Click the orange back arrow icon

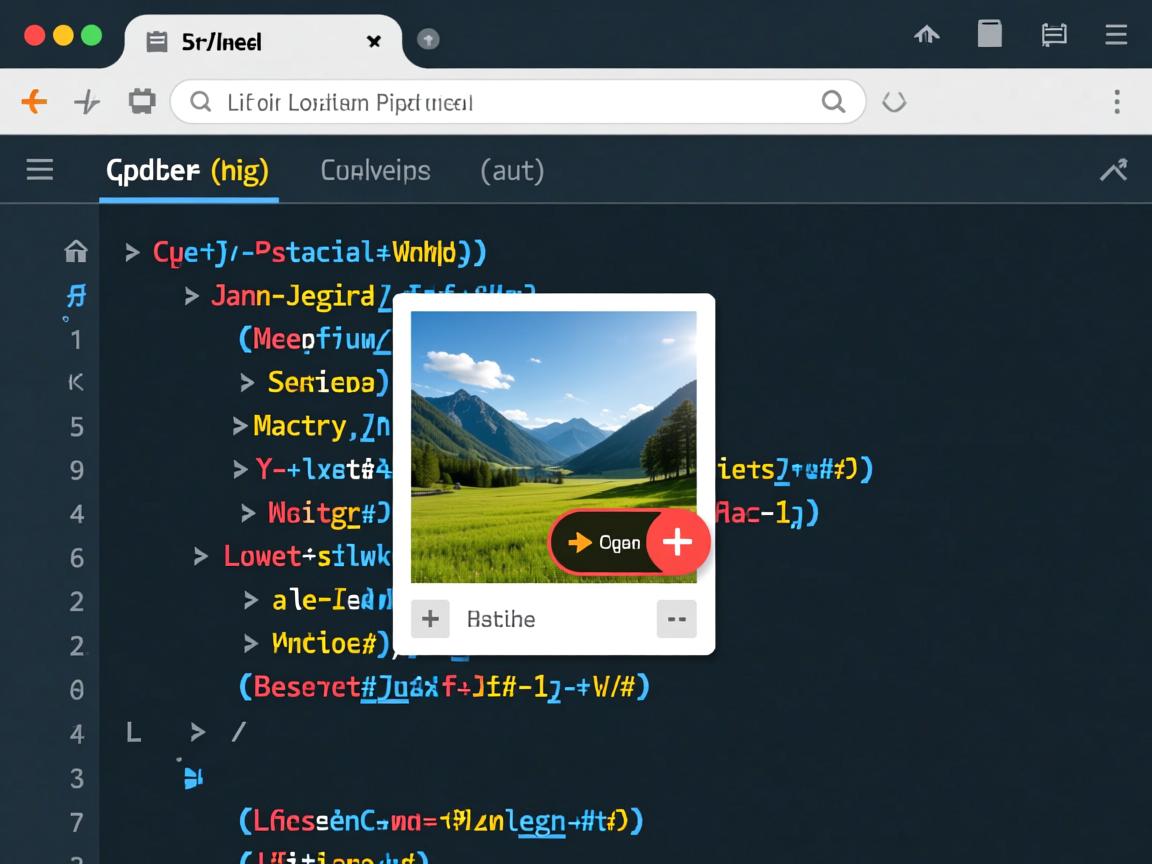[x=34, y=101]
